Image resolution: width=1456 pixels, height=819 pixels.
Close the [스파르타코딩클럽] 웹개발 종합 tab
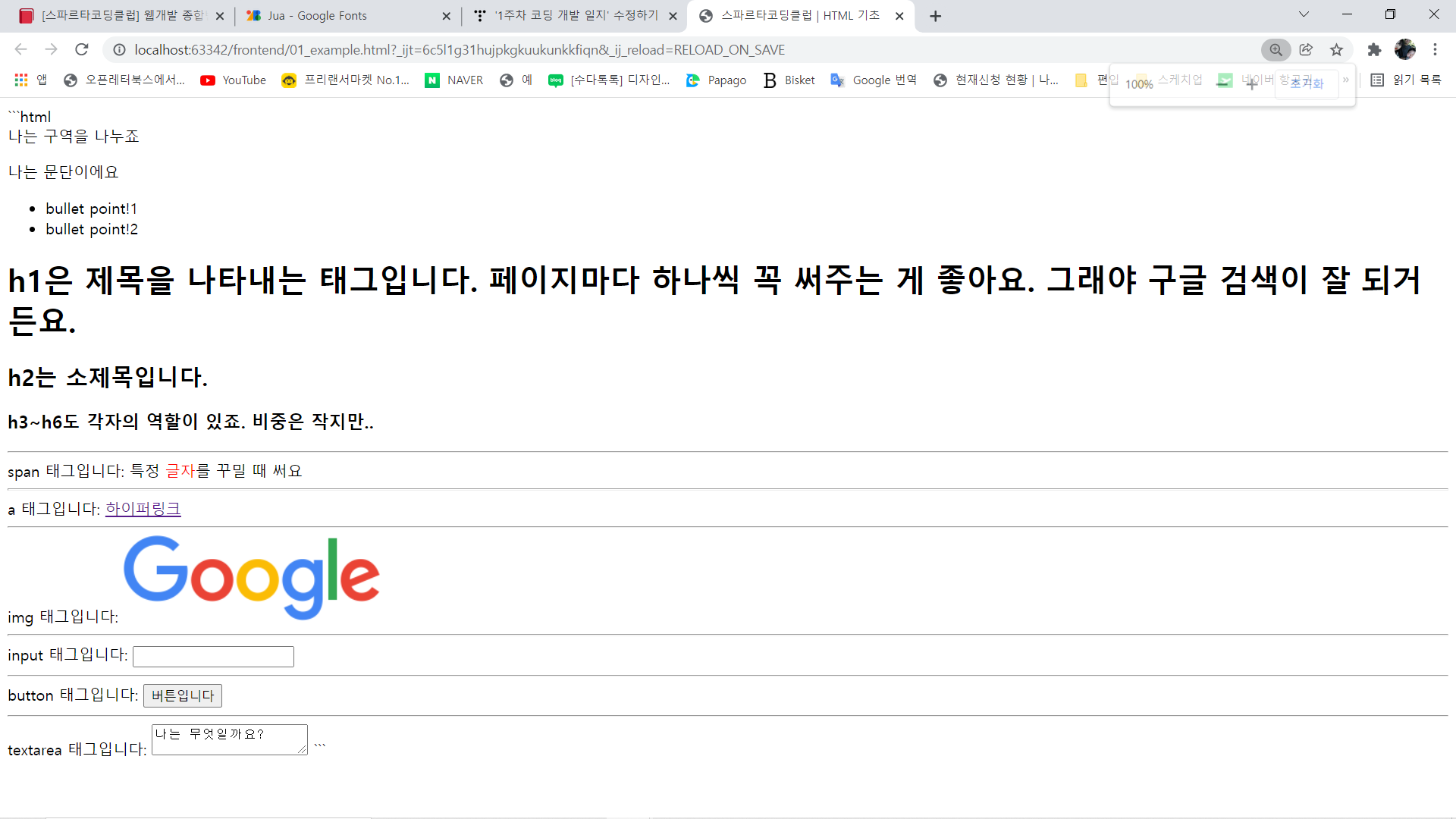click(x=220, y=16)
